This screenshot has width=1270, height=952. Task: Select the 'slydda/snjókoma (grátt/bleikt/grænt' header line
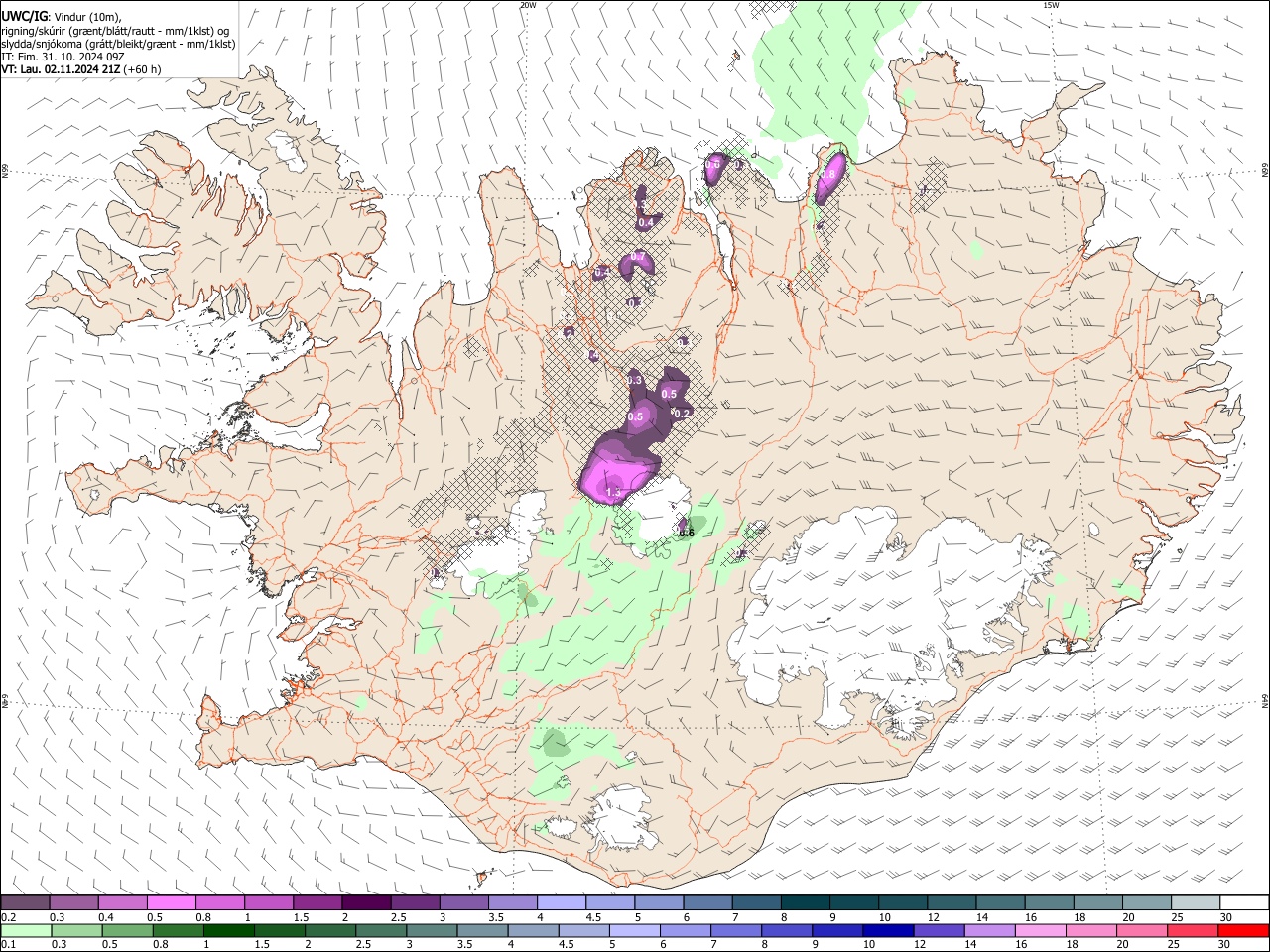point(118,44)
